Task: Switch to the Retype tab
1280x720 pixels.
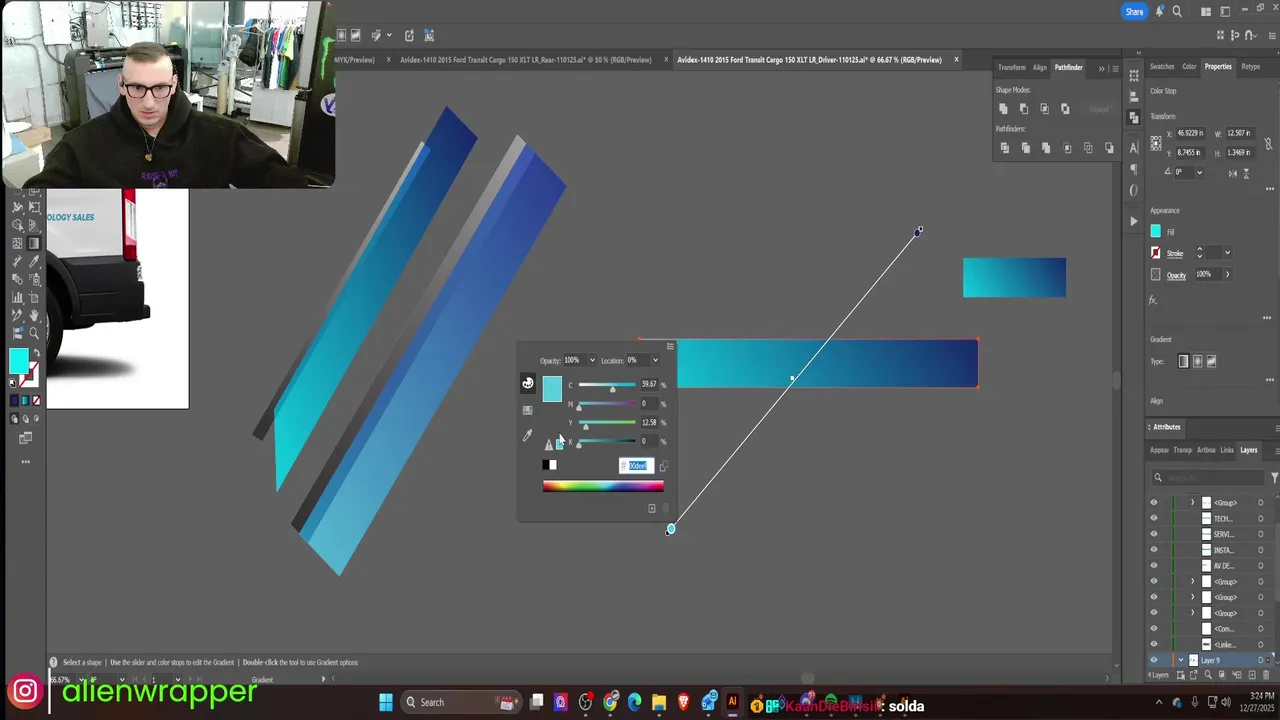Action: (x=1251, y=67)
